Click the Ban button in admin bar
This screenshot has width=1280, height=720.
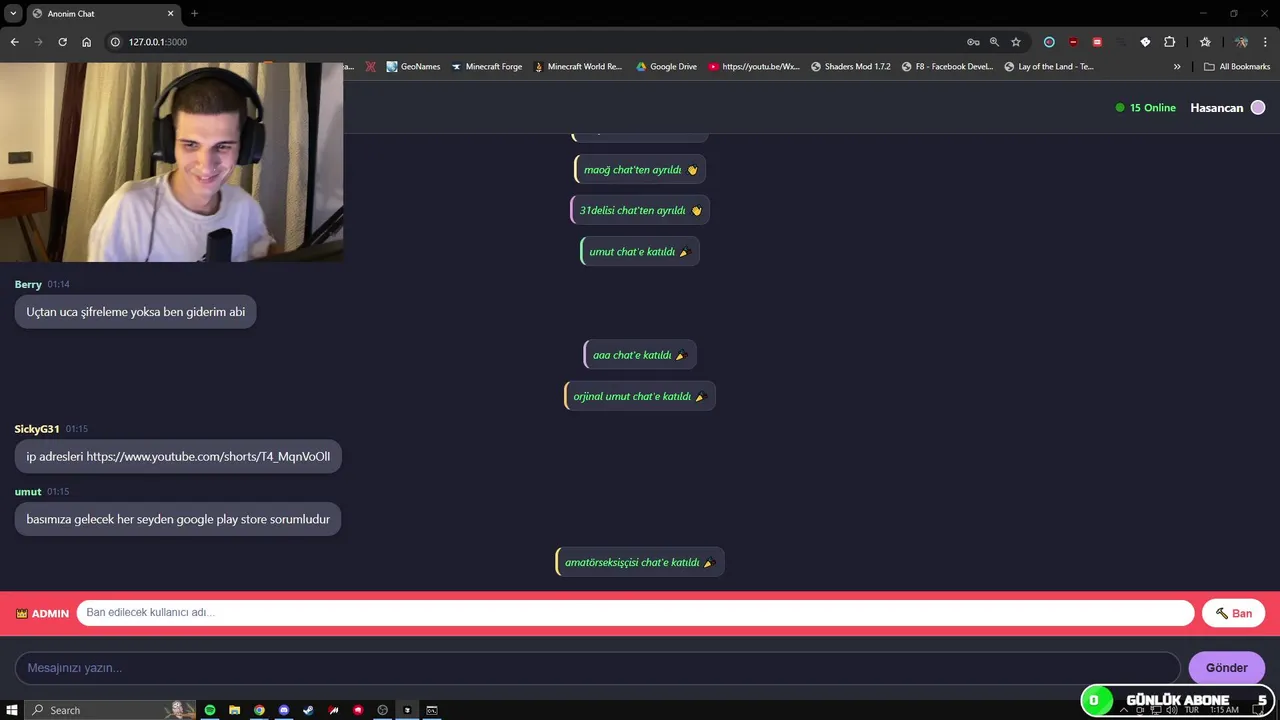point(1233,613)
